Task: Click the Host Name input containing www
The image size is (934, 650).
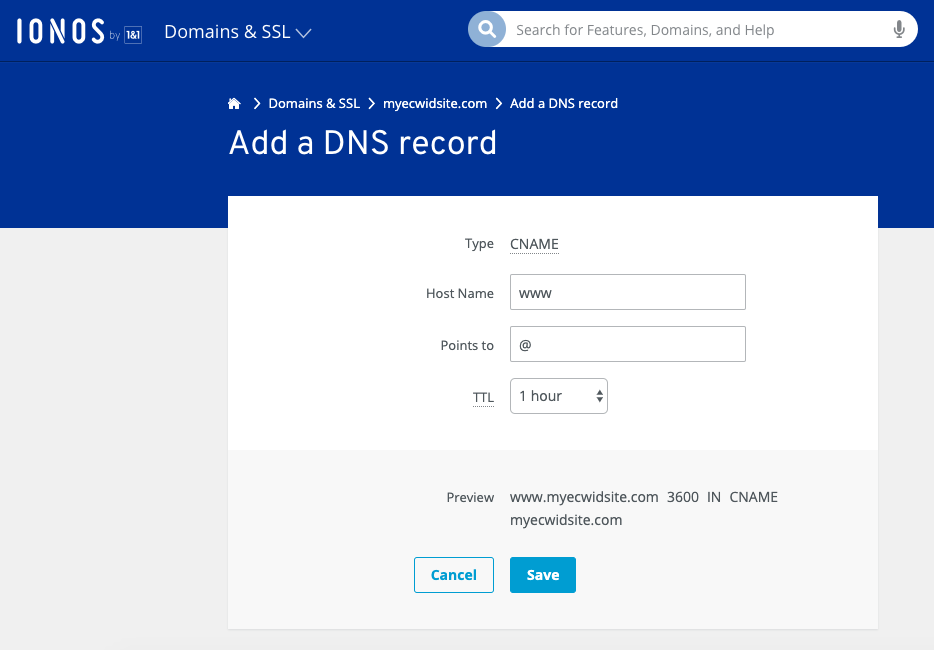Action: click(x=627, y=292)
